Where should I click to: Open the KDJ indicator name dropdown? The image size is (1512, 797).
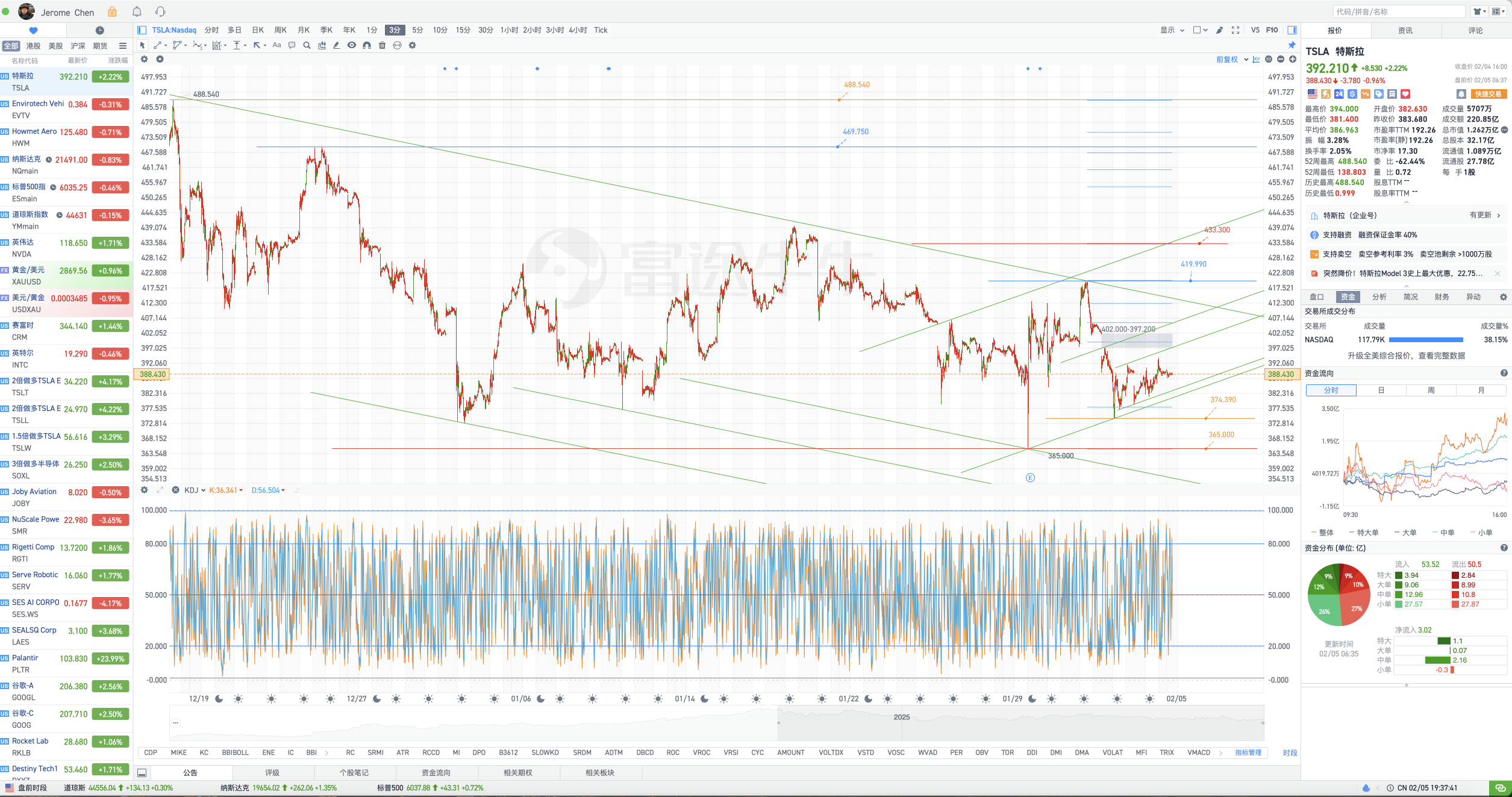click(x=195, y=490)
